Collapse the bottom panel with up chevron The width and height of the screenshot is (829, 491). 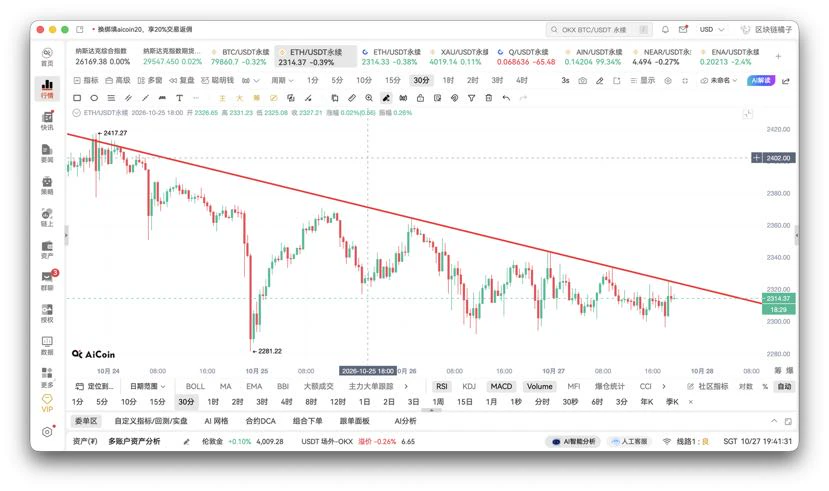[x=774, y=421]
